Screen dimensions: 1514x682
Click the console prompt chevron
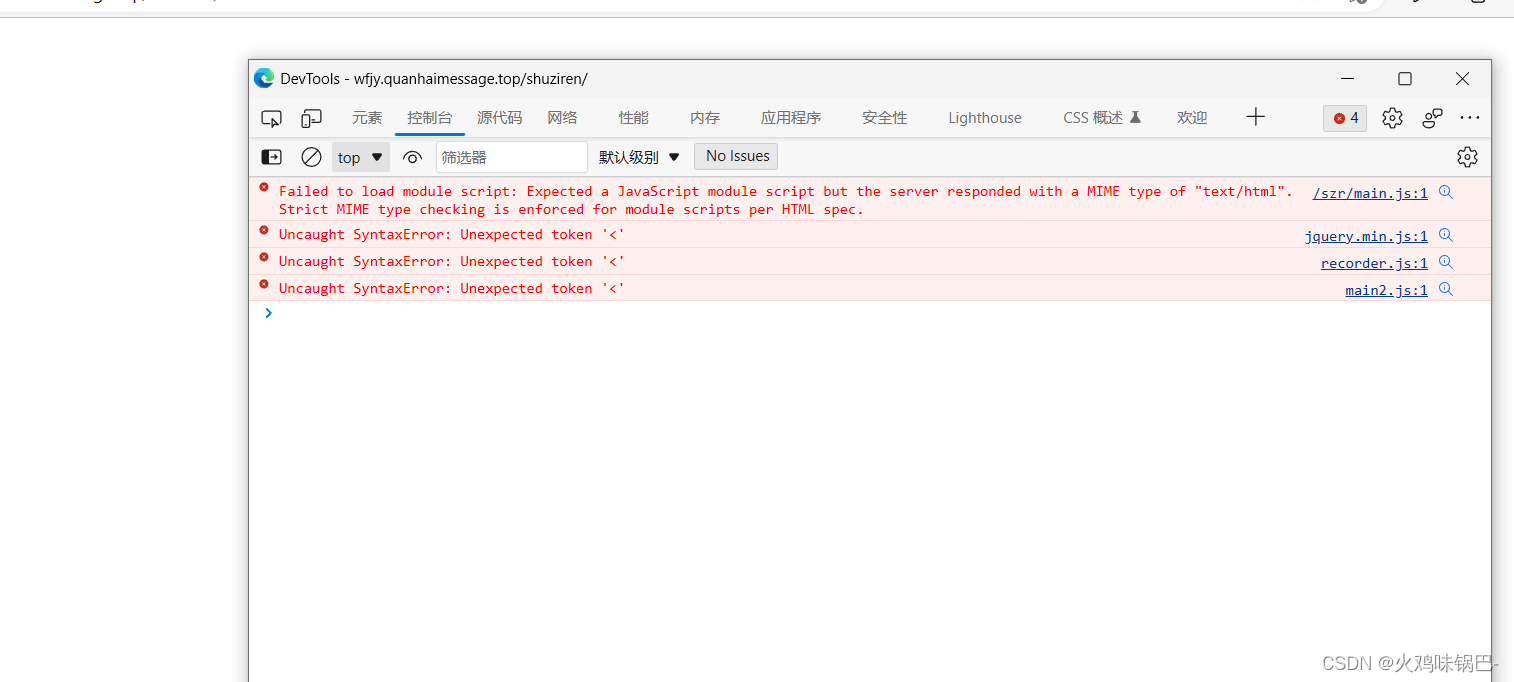[x=268, y=313]
